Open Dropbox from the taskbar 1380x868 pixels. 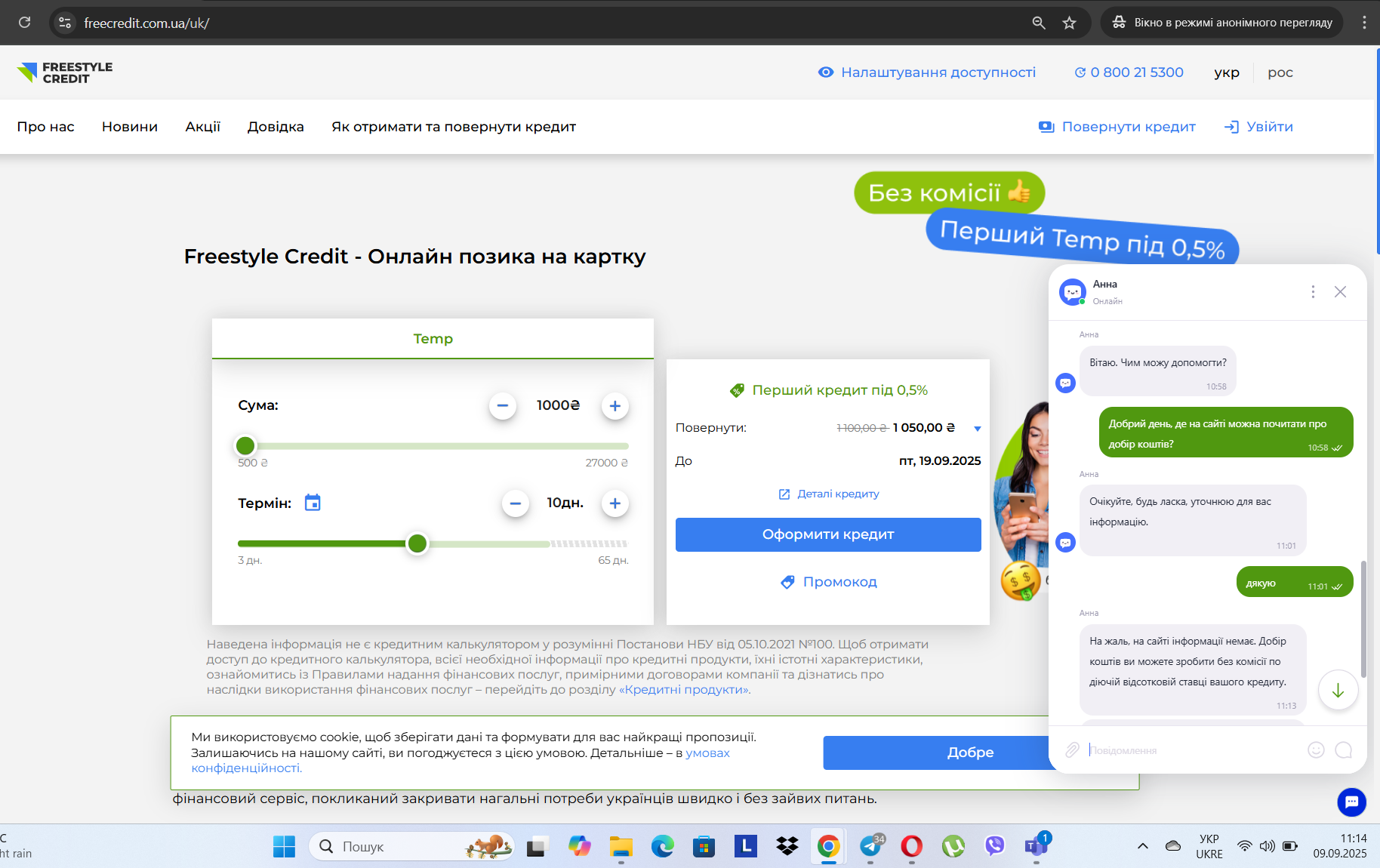(x=787, y=847)
